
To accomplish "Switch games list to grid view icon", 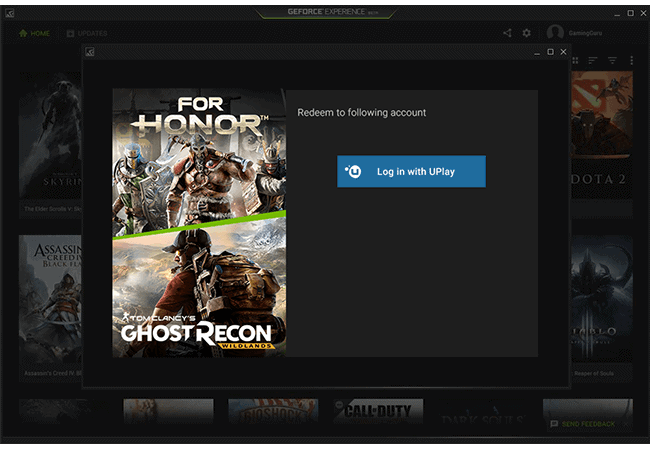I will click(x=575, y=61).
